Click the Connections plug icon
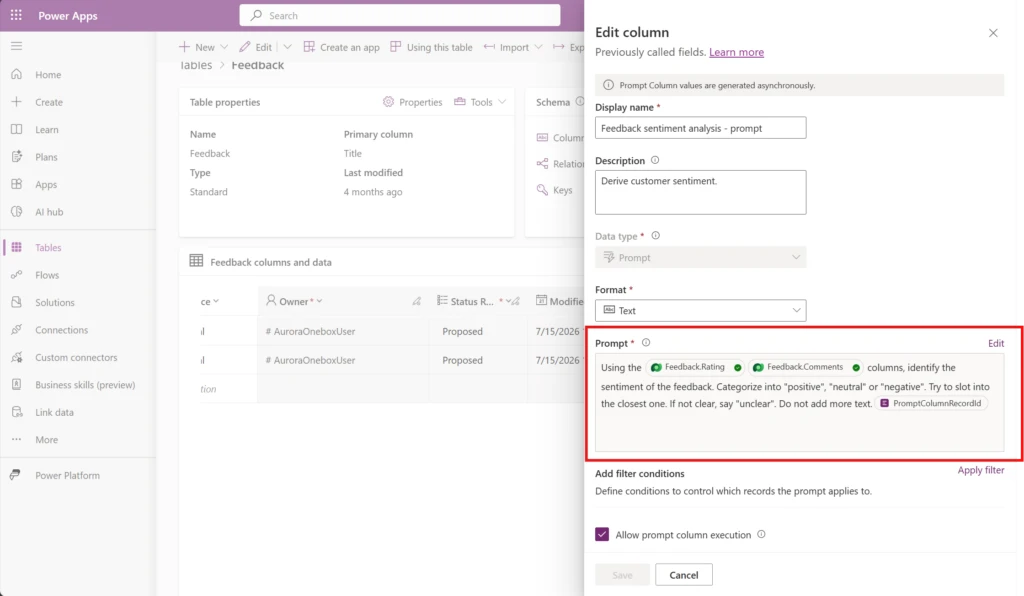Screen dimensions: 1024x596 click(x=16, y=330)
